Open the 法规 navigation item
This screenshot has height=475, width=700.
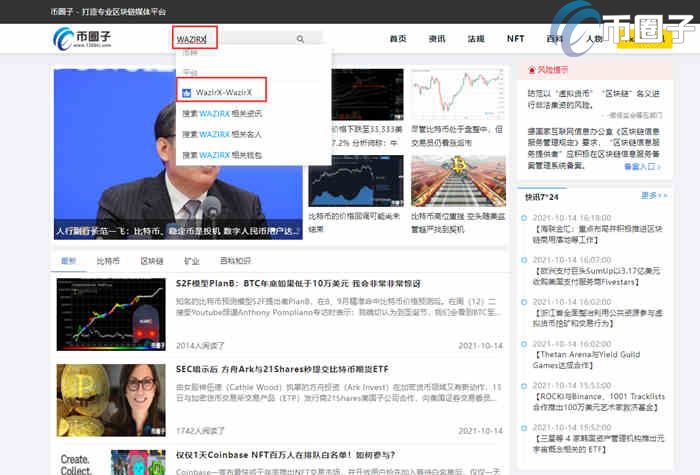point(476,39)
